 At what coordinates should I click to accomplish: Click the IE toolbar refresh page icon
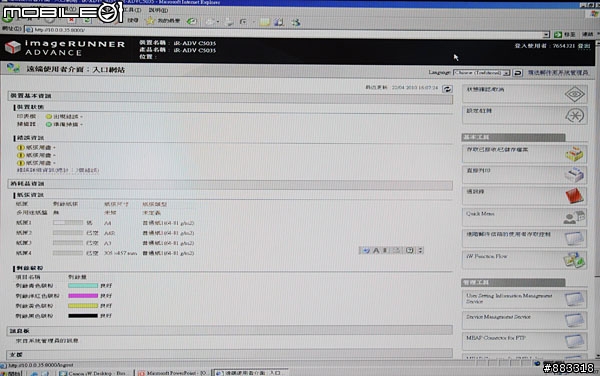pyautogui.click(x=88, y=20)
